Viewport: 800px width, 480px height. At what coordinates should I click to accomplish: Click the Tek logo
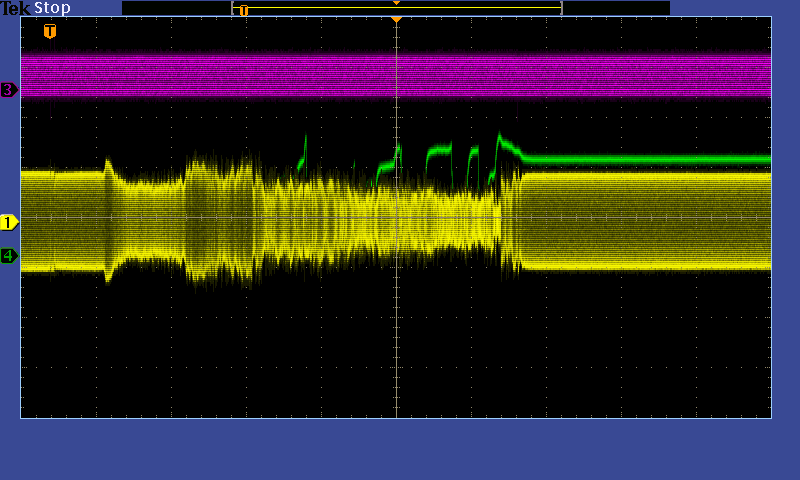[x=16, y=8]
